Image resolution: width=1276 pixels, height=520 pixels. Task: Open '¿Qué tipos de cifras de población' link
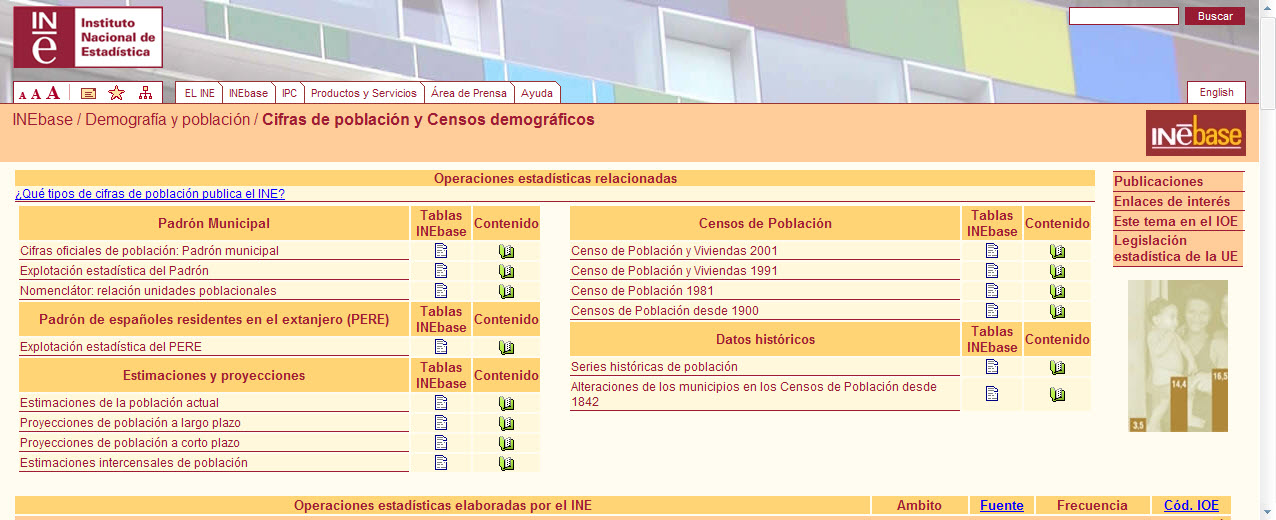pos(150,194)
